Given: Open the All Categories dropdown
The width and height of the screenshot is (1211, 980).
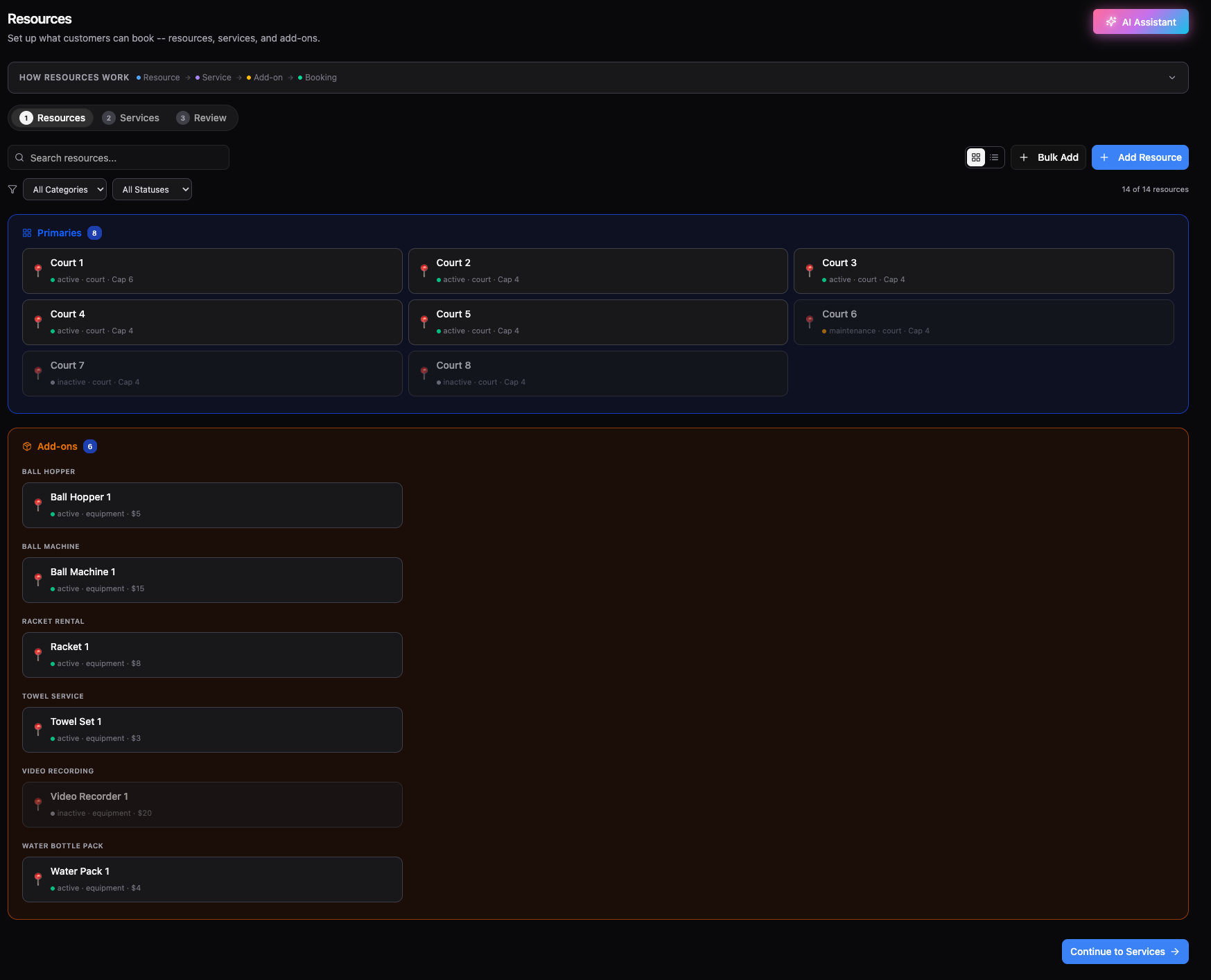Looking at the screenshot, I should click(x=65, y=189).
